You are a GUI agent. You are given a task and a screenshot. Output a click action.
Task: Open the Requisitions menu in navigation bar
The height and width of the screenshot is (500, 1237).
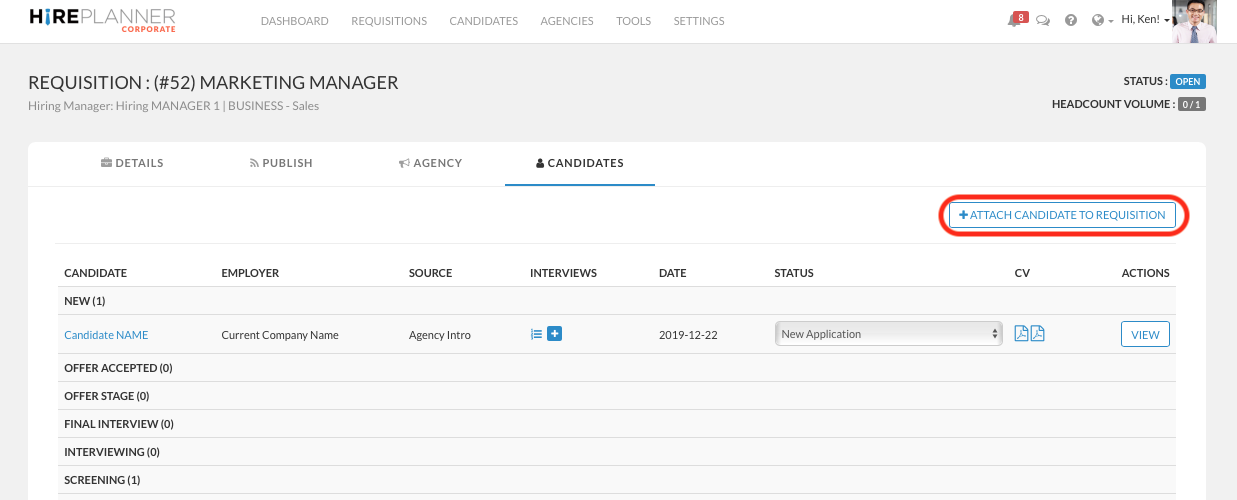[389, 21]
